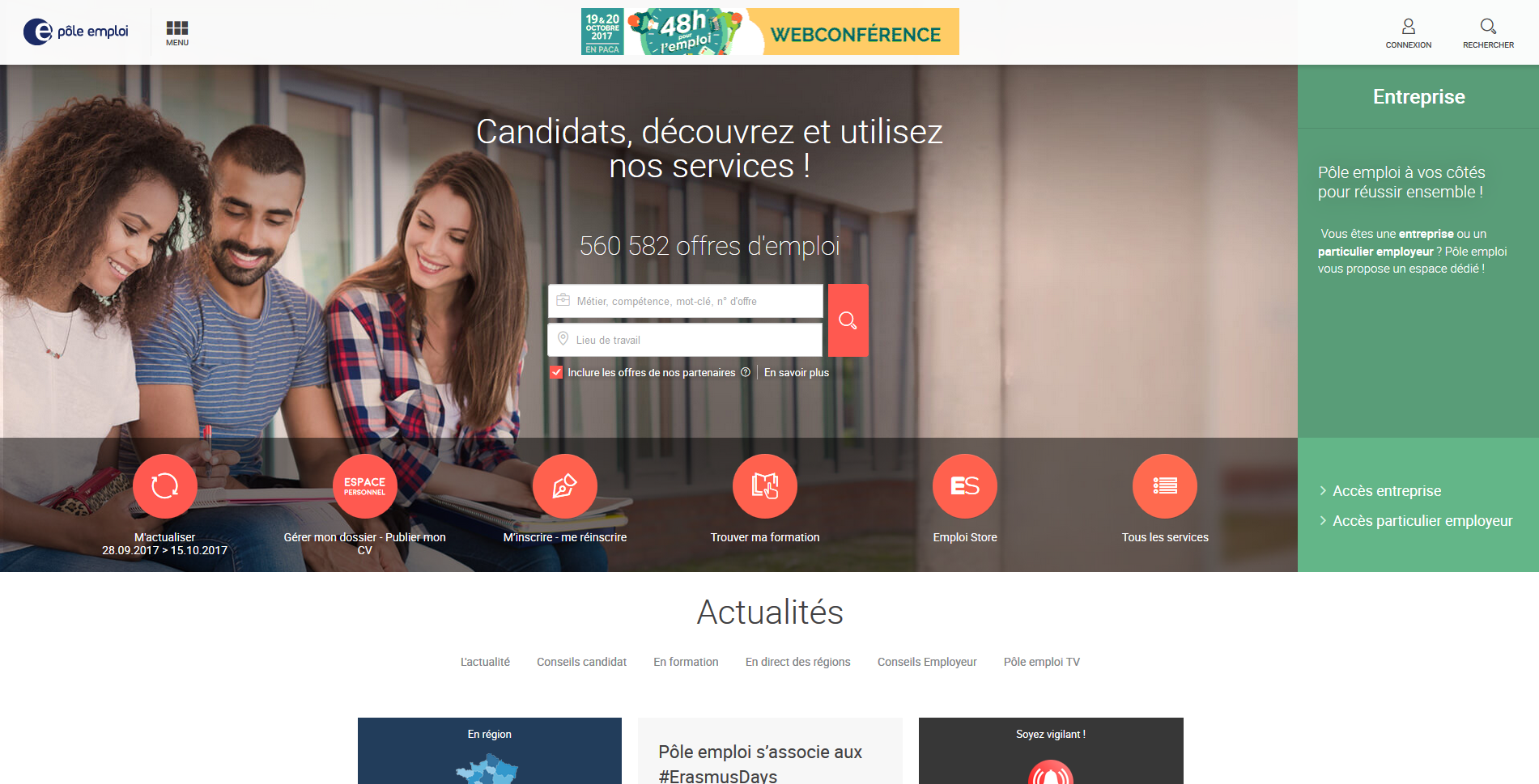Open the Espace Personnel circle icon
This screenshot has width=1539, height=784.
(365, 486)
